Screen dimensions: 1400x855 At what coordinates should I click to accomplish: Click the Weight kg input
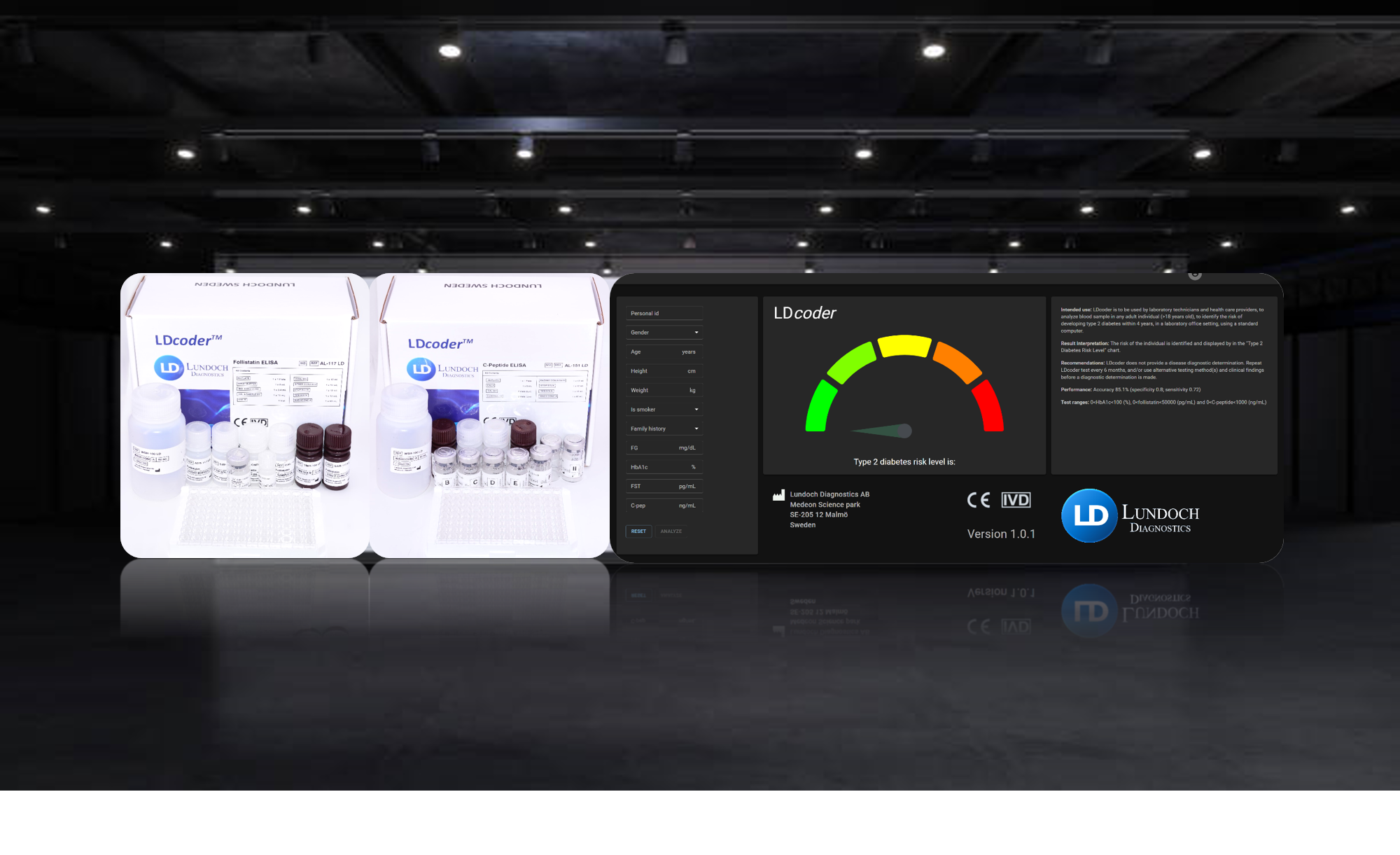pyautogui.click(x=664, y=390)
